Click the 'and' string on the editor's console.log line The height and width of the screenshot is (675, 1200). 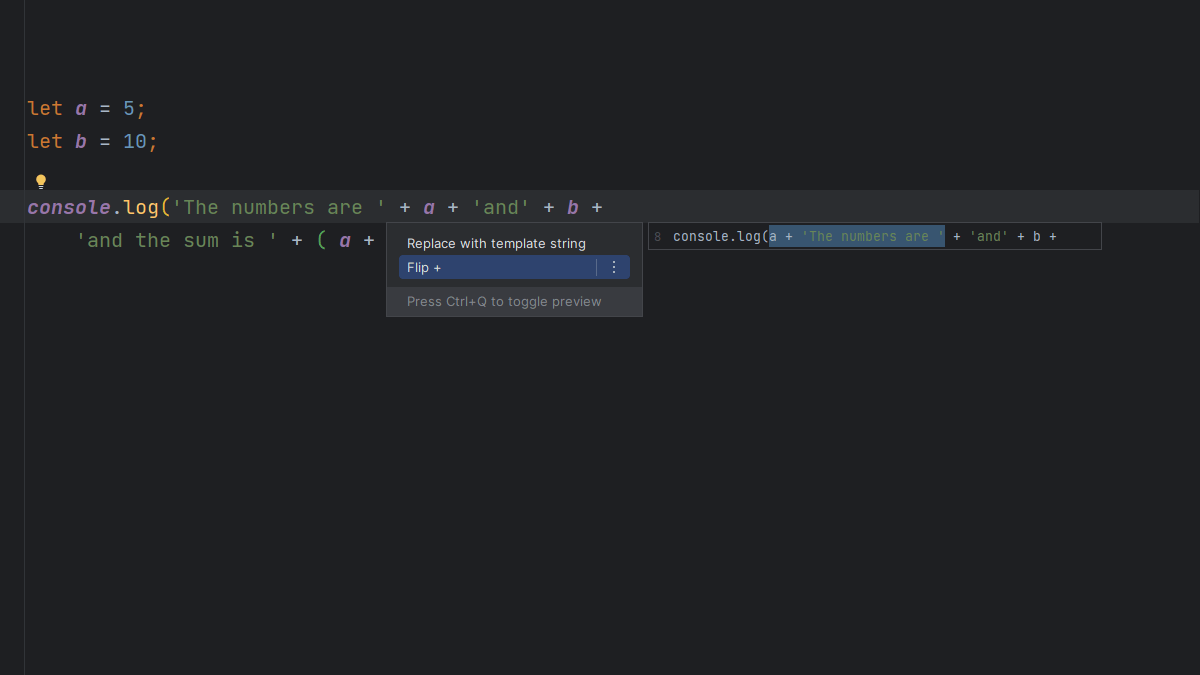[x=501, y=208]
